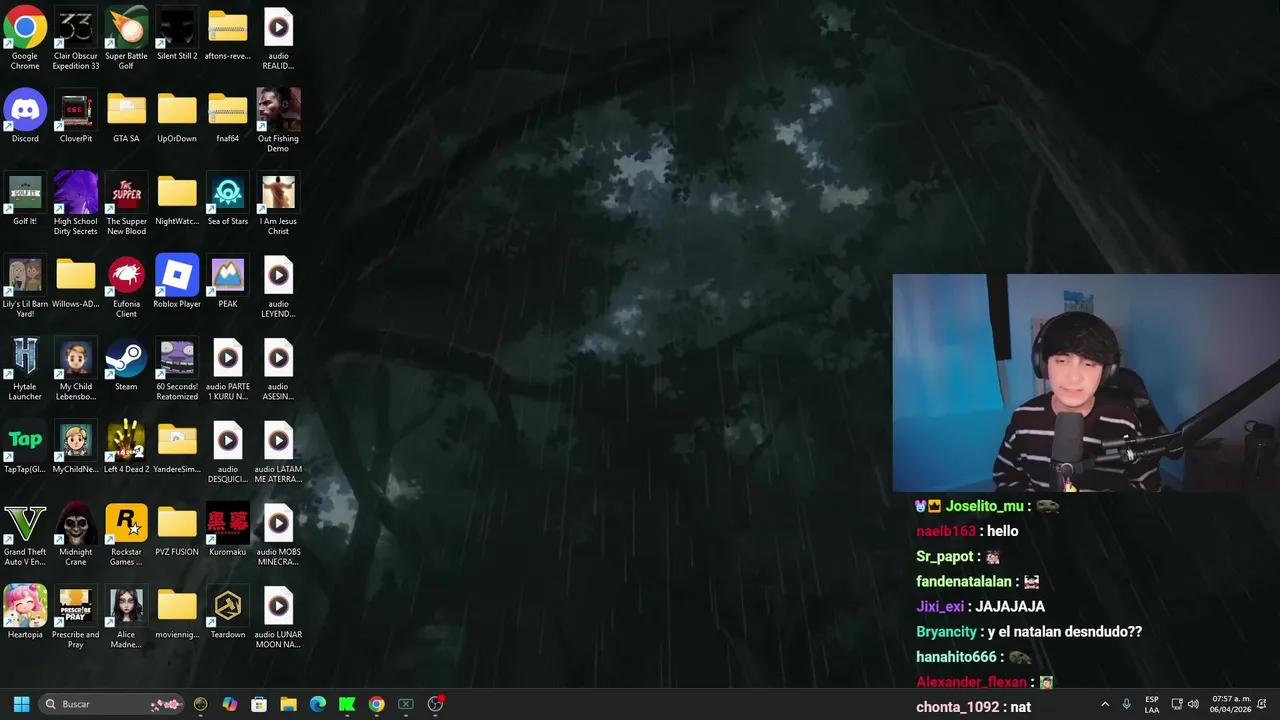Open the GTA SA folder
The width and height of the screenshot is (1280, 720).
(126, 117)
